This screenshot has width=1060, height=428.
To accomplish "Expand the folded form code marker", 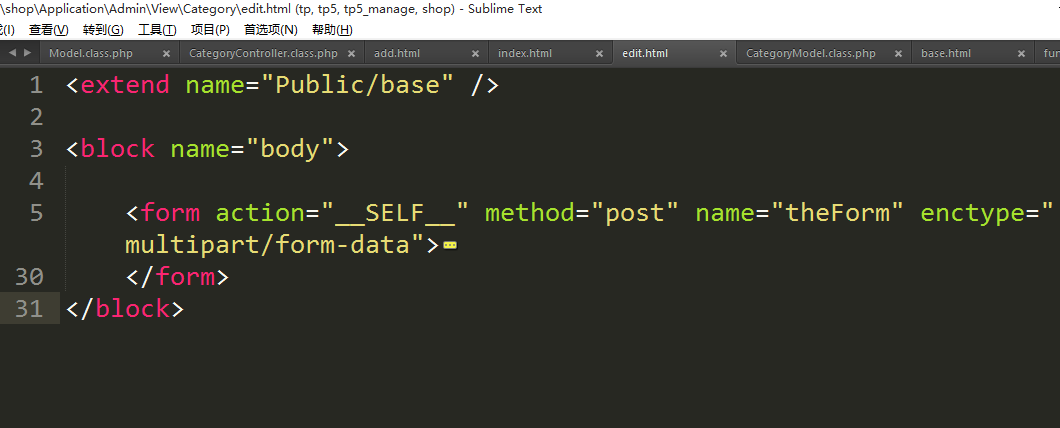I will (449, 244).
